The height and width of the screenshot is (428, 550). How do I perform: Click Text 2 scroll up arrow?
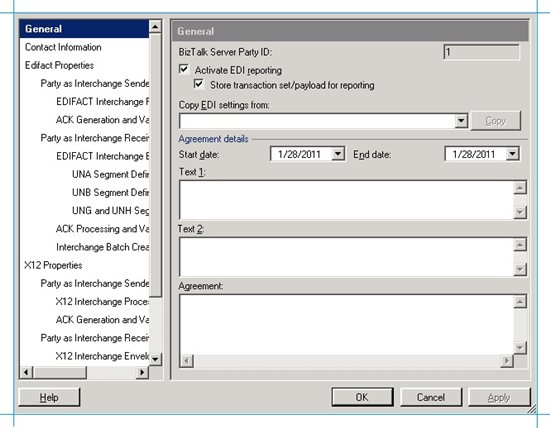coord(520,245)
